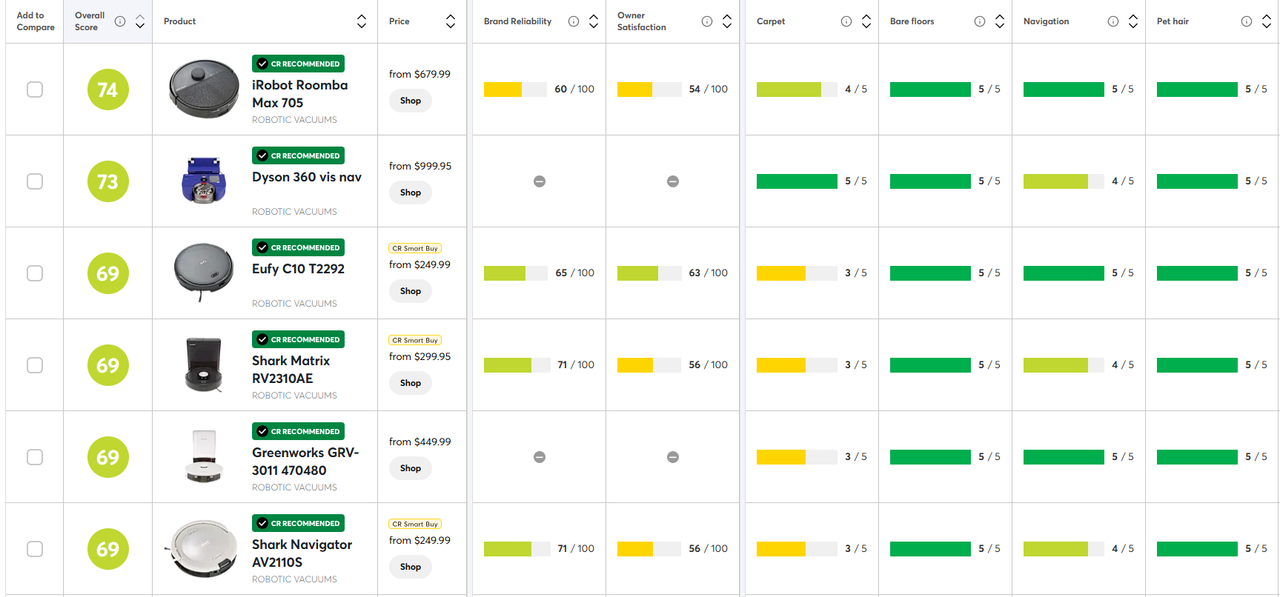The image size is (1280, 597).
Task: Open info icon beside Owner Satisfaction
Action: pyautogui.click(x=707, y=21)
